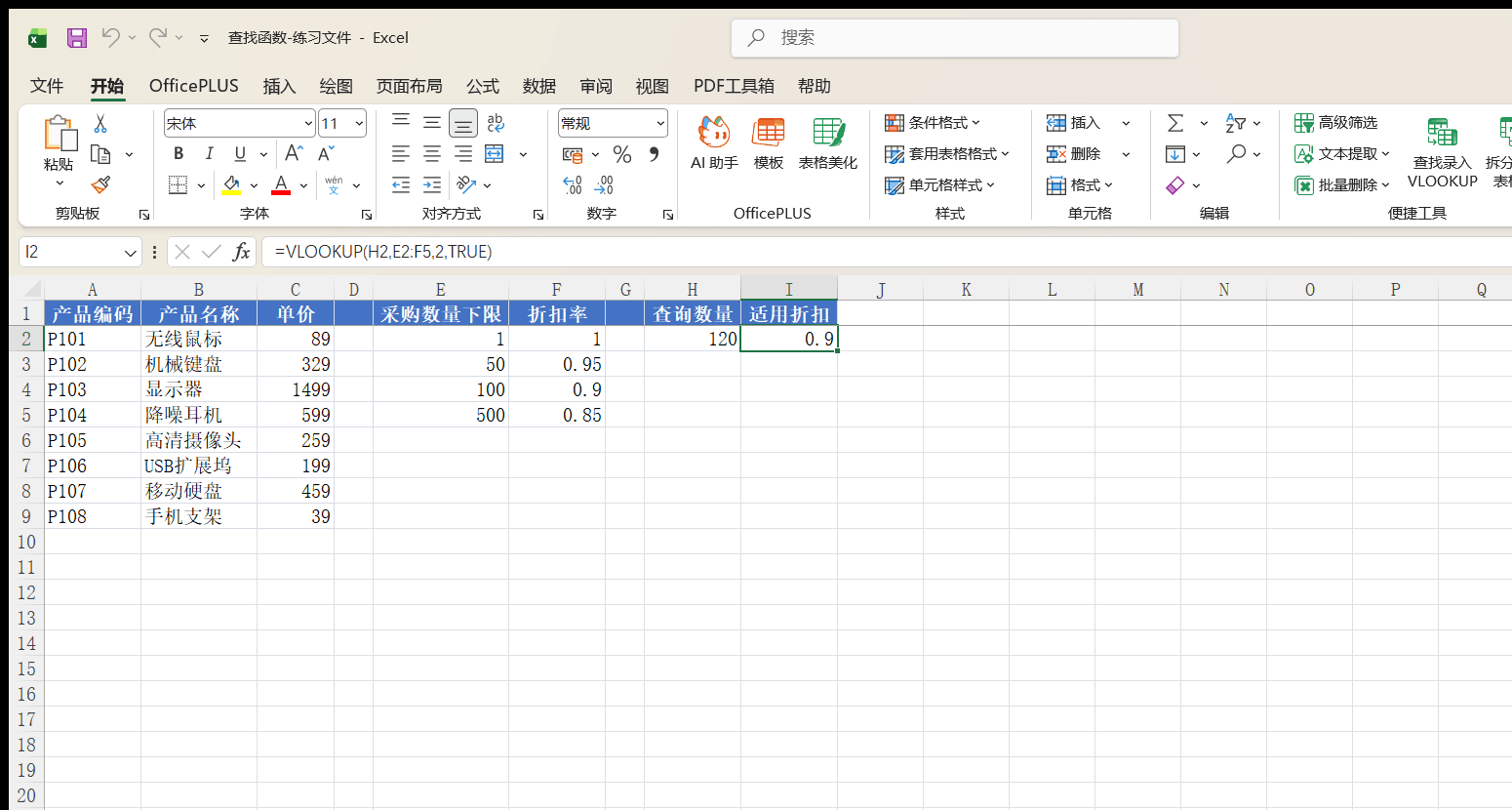Click align text right icon
Image resolution: width=1512 pixels, height=810 pixels.
point(463,154)
